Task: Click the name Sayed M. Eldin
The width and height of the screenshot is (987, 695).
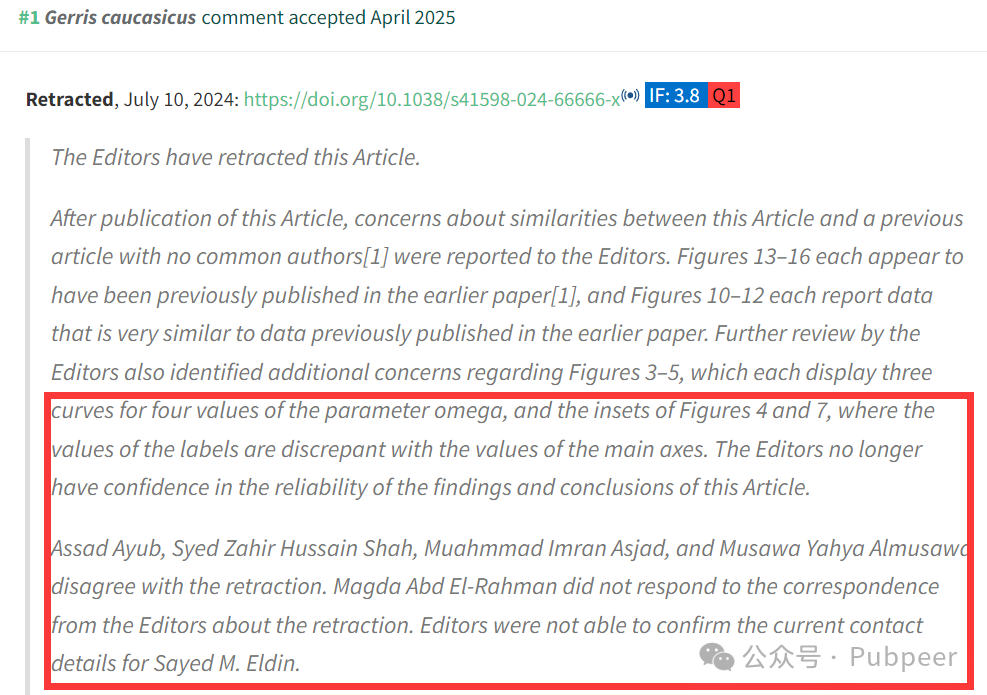Action: click(227, 664)
